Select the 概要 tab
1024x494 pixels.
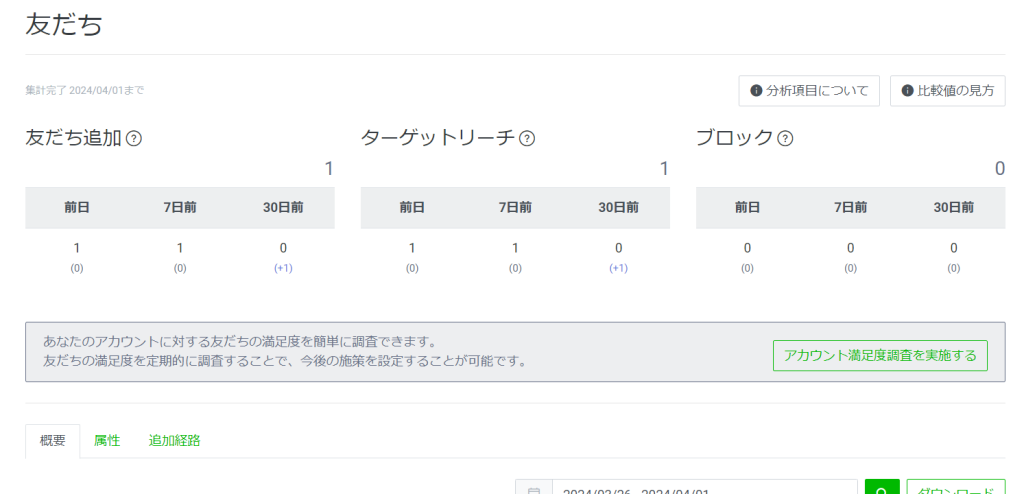(x=53, y=440)
